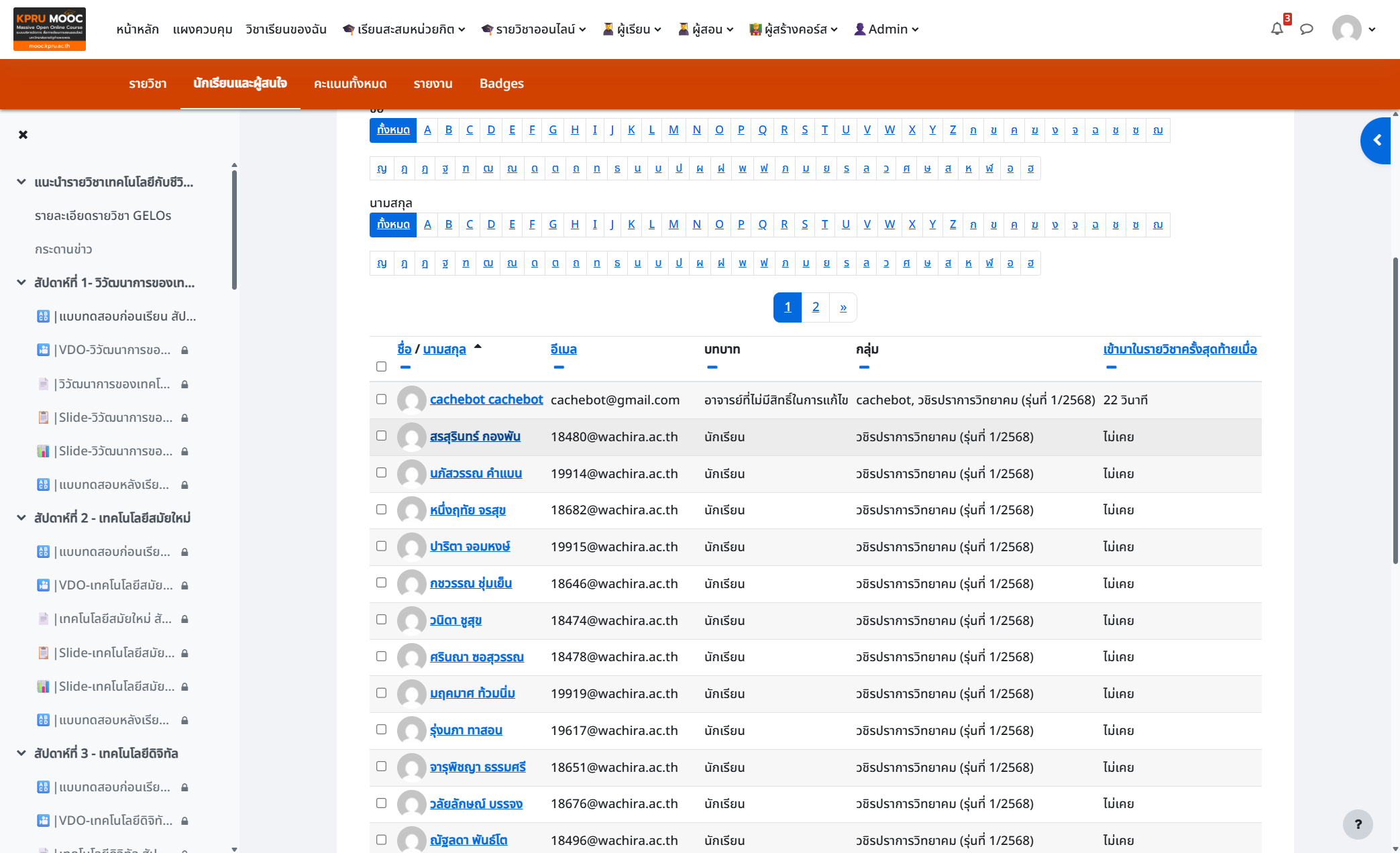Click the week 2 VDO-เทคโนโลยีสมัยใหม่ icon
This screenshot has width=1400, height=853.
pos(43,585)
